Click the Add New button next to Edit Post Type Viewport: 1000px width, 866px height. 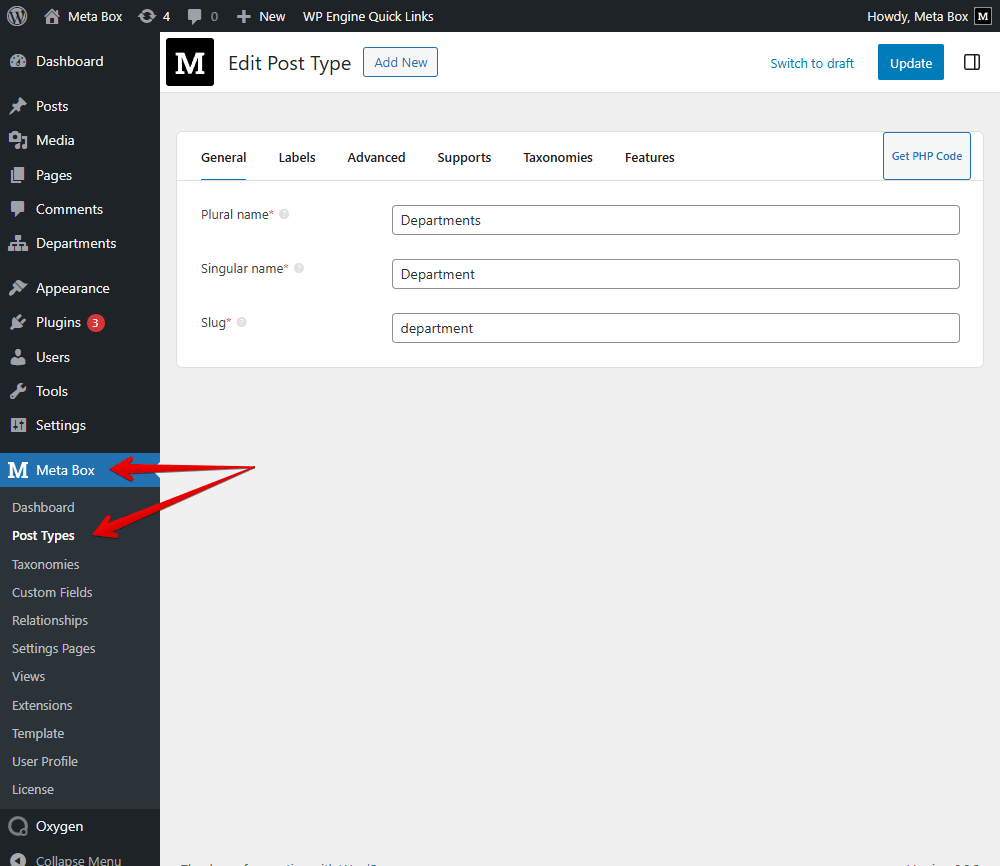[400, 62]
